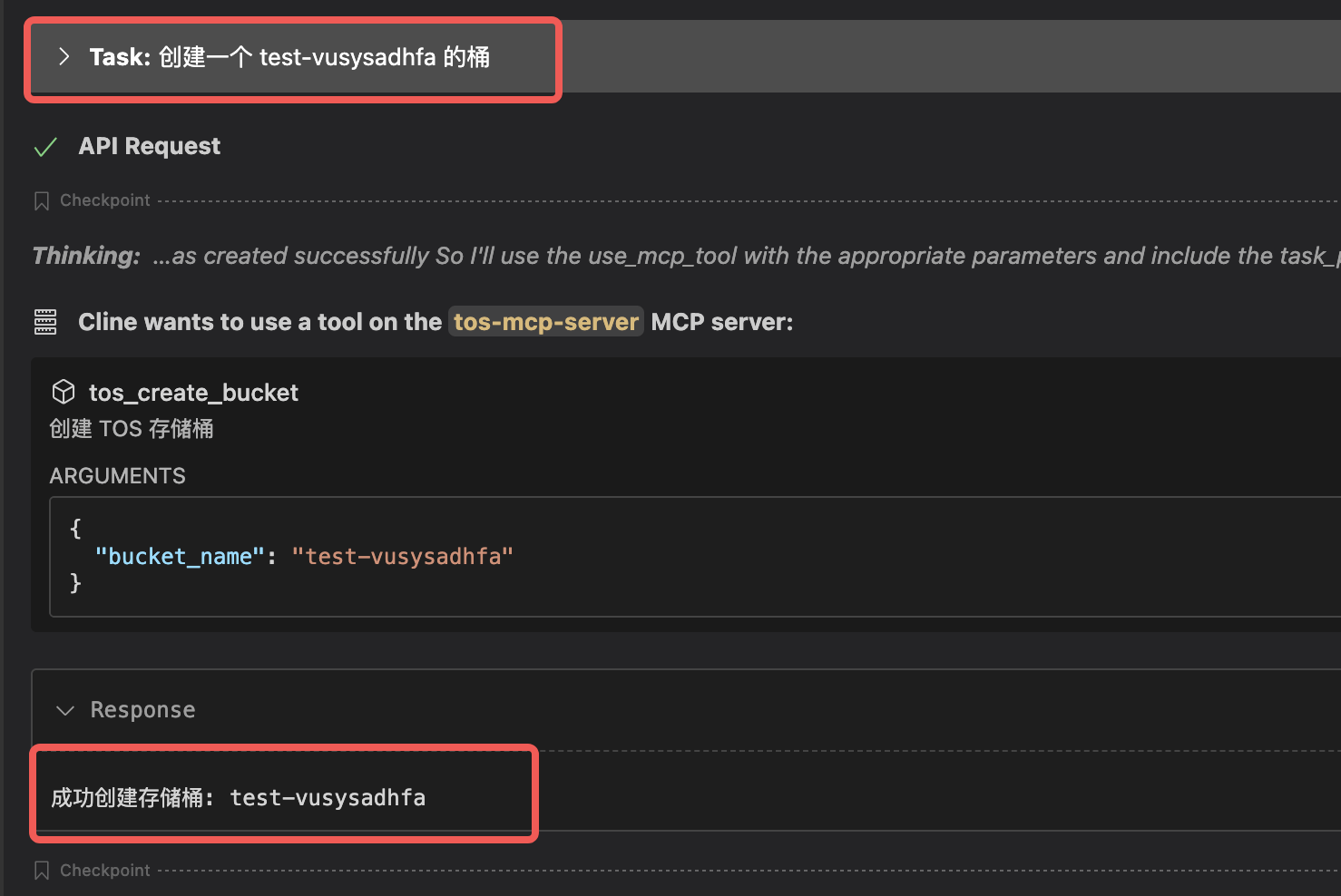
Task: Click the bottom Checkpoint bookmark icon
Action: [42, 871]
